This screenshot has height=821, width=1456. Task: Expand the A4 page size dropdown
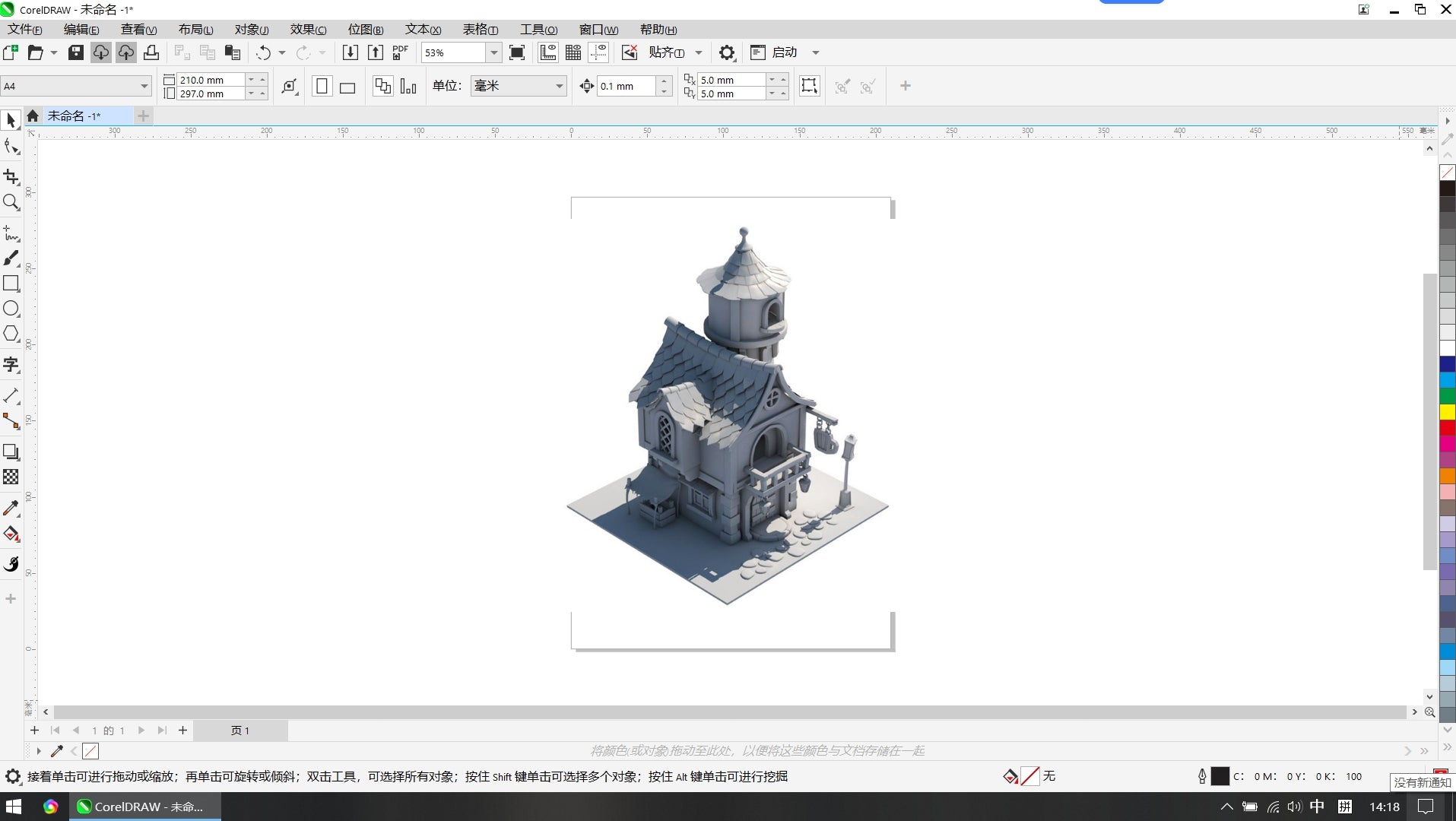(144, 87)
